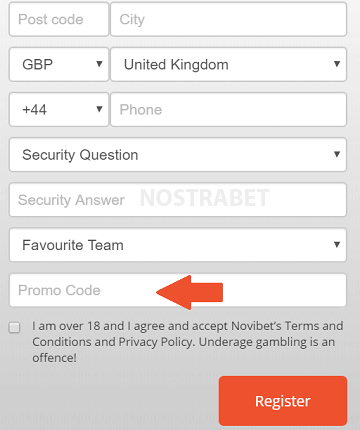360x430 pixels.
Task: Submit the form with Register button
Action: pyautogui.click(x=283, y=401)
